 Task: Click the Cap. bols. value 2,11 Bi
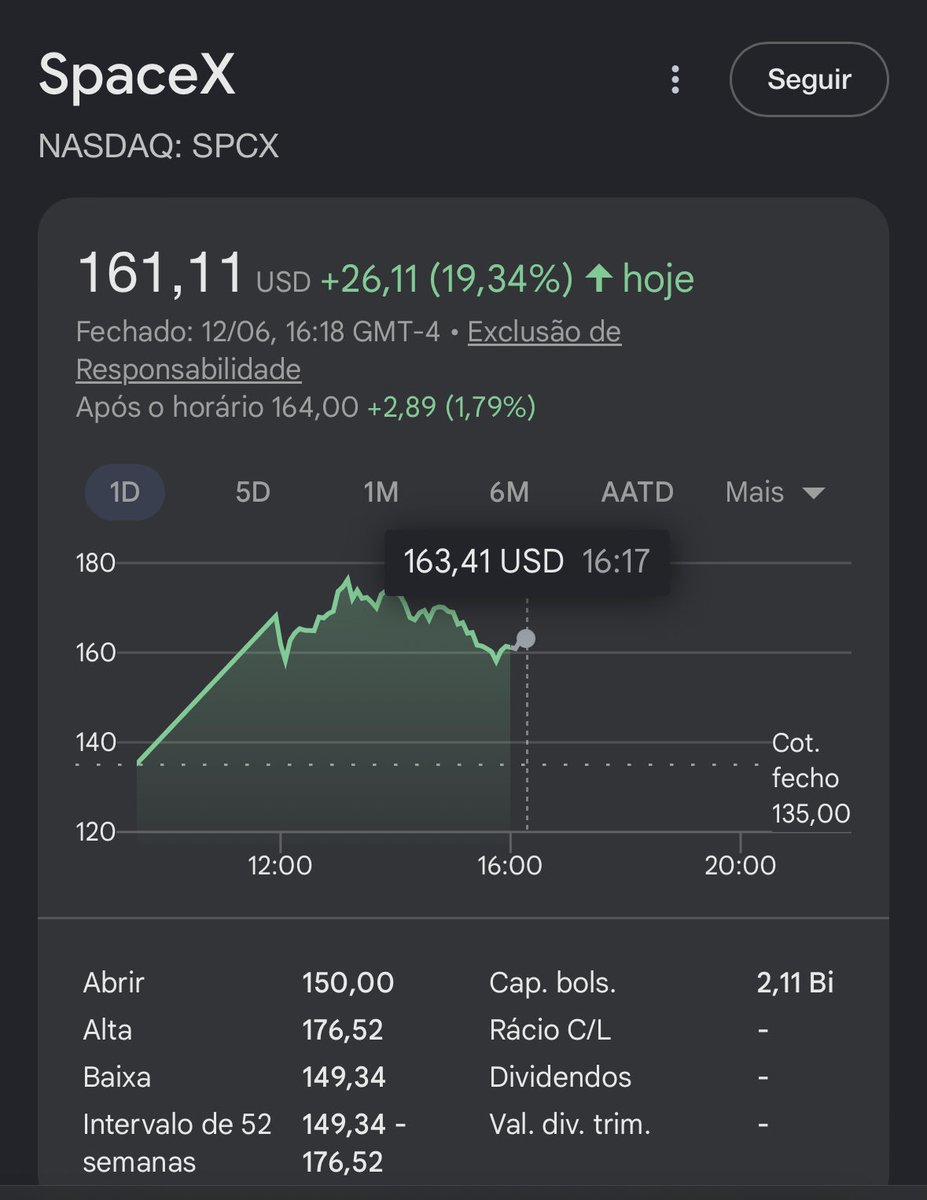click(796, 983)
